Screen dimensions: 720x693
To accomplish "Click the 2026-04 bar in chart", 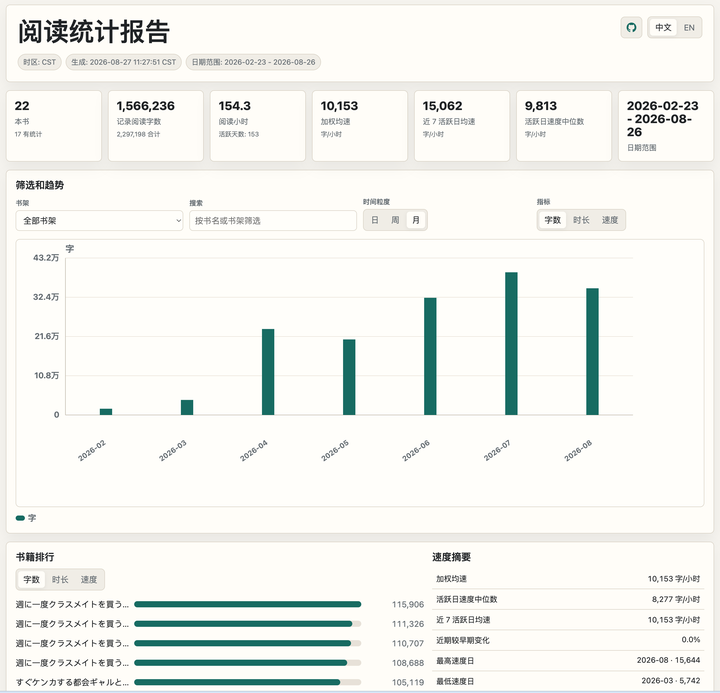I will click(x=268, y=372).
